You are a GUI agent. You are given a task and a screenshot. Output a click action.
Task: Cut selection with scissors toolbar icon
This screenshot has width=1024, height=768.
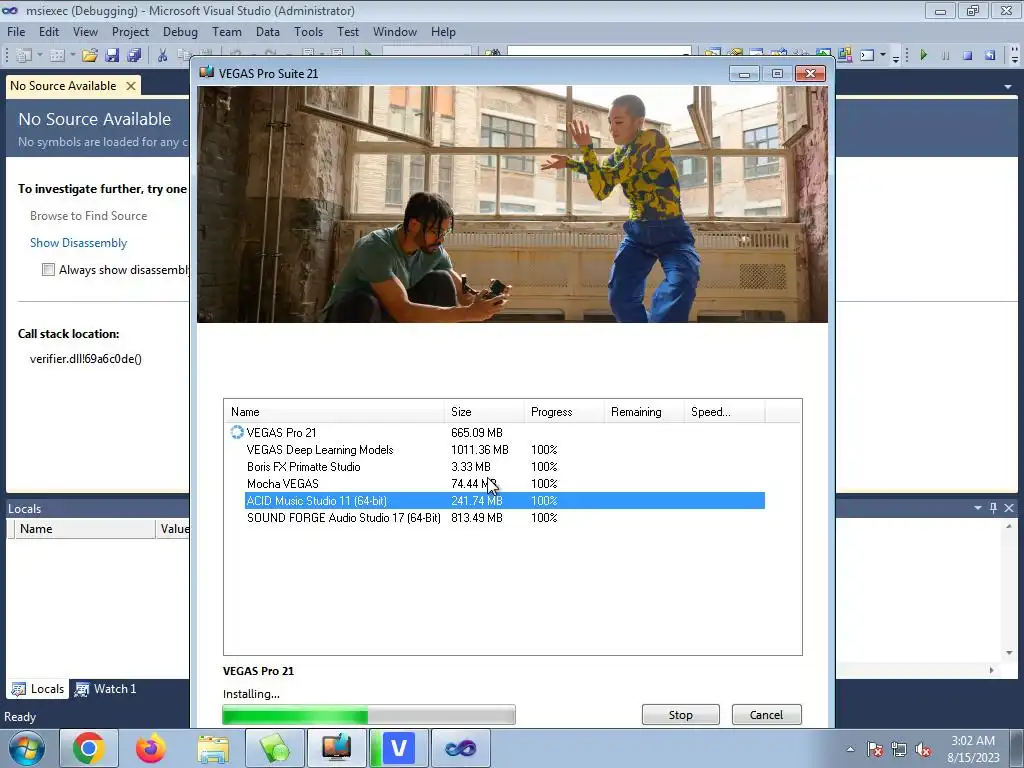click(x=163, y=56)
